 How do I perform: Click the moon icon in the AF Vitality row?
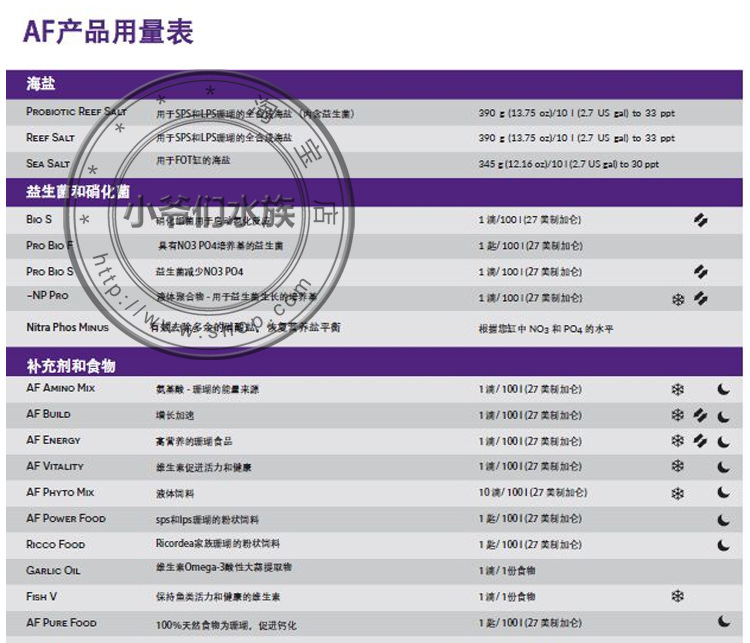723,467
